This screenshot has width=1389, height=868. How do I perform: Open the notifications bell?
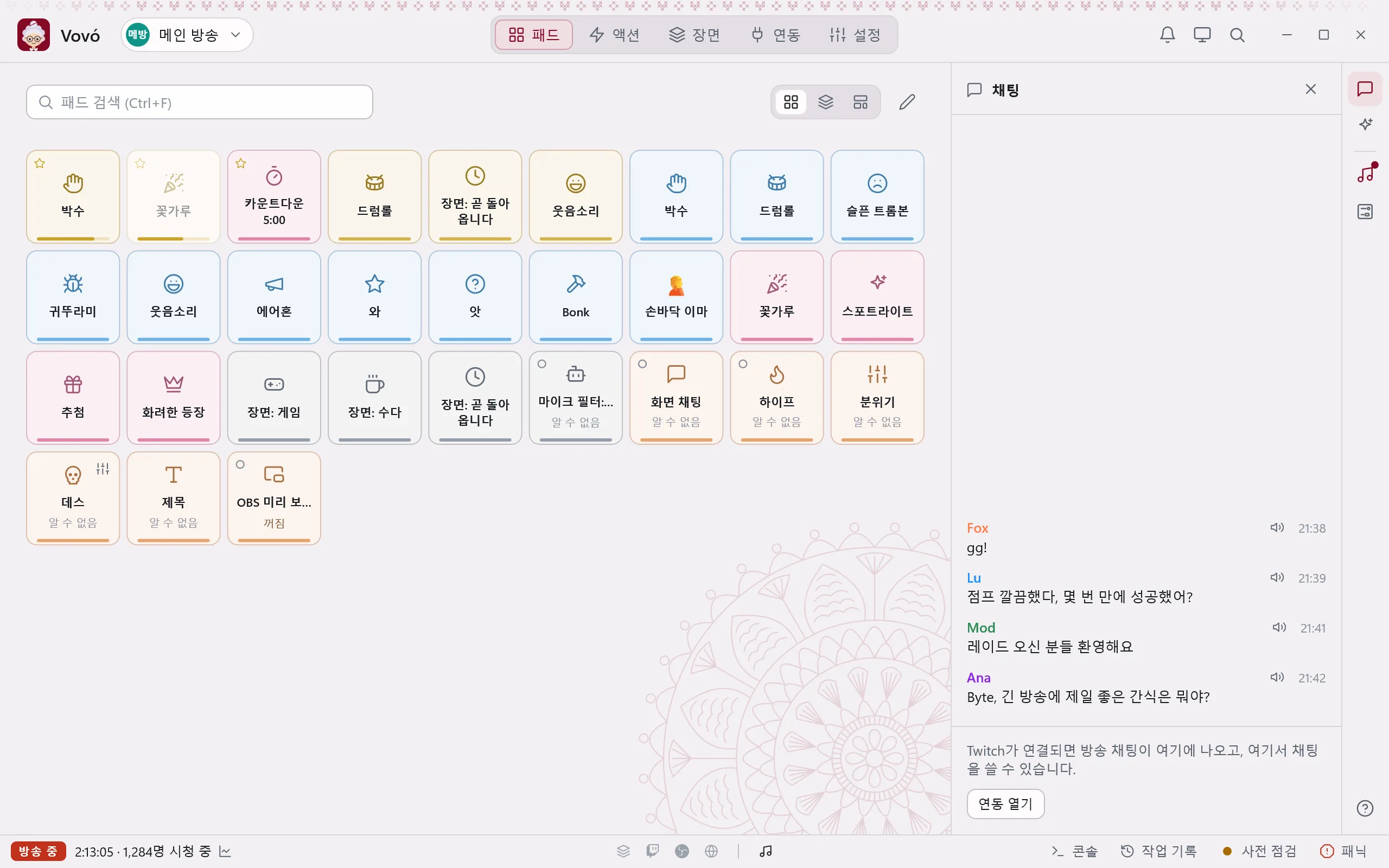[1167, 35]
